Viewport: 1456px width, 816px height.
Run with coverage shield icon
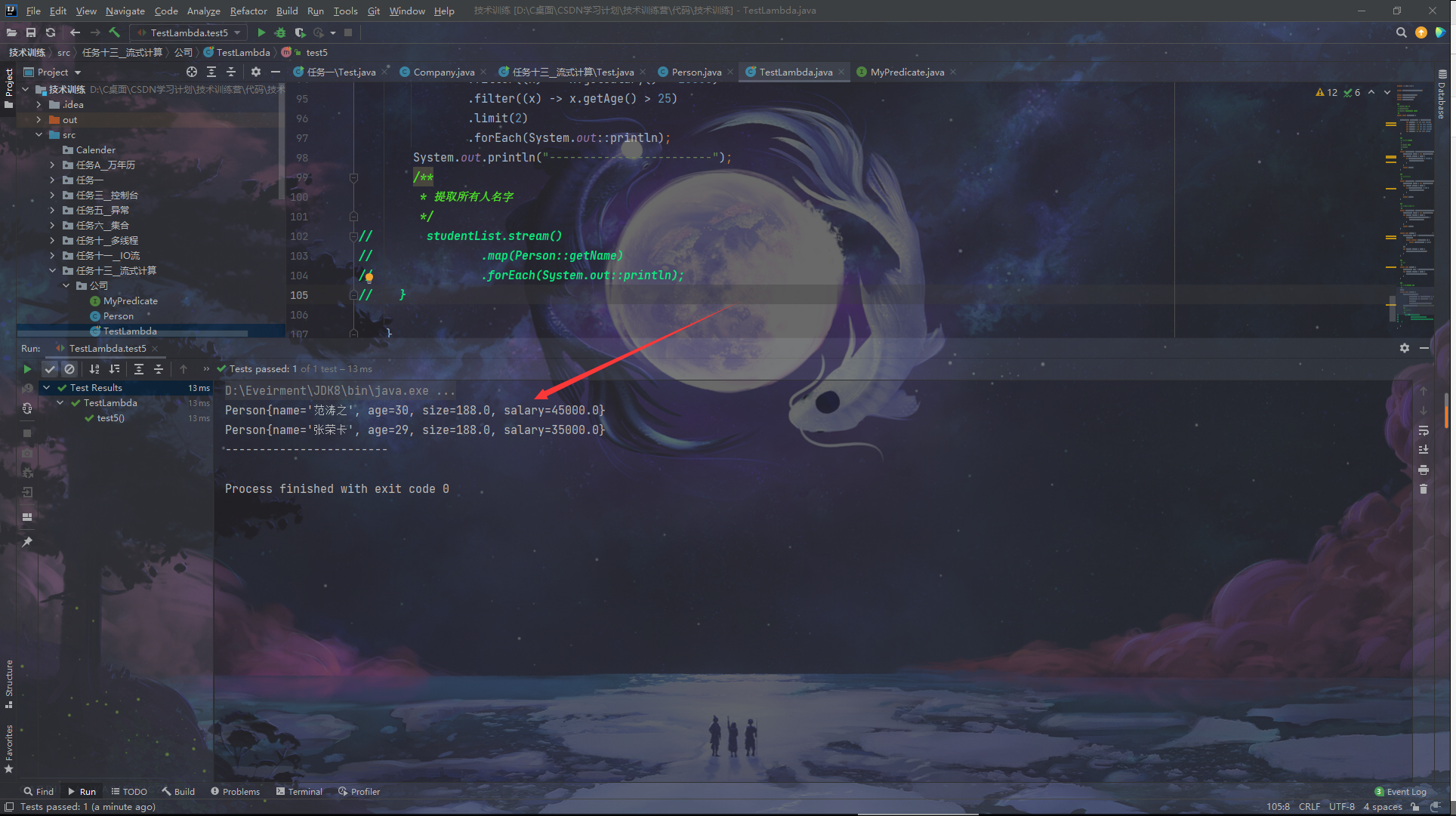coord(300,32)
